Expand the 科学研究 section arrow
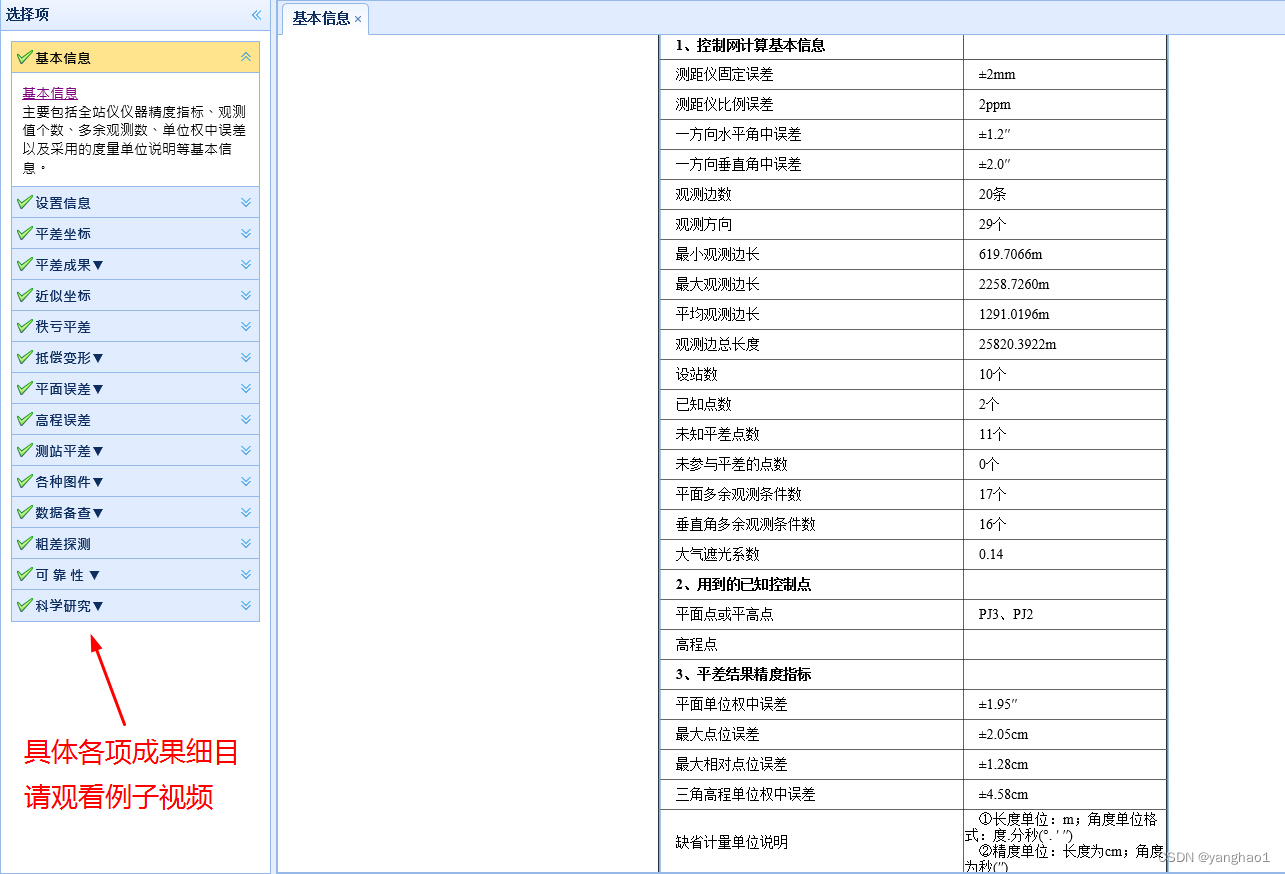This screenshot has height=874, width=1285. tap(246, 605)
